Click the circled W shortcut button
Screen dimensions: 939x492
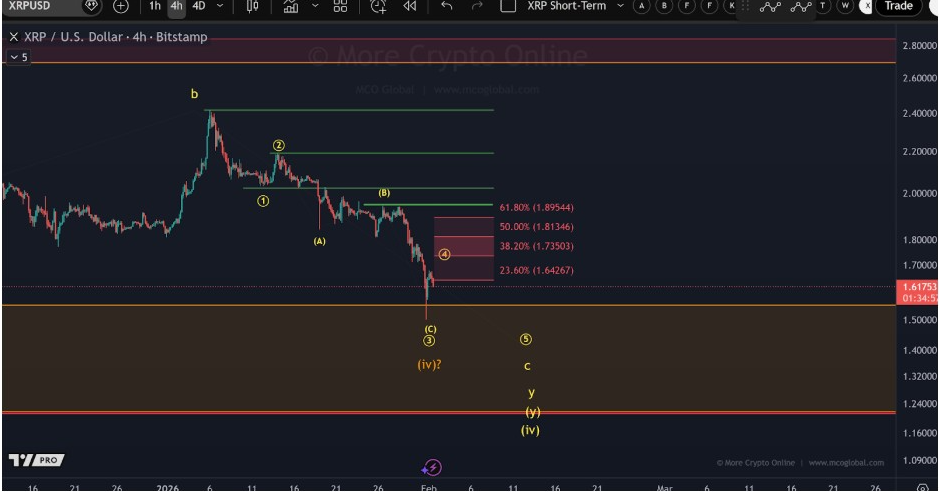[x=845, y=6]
